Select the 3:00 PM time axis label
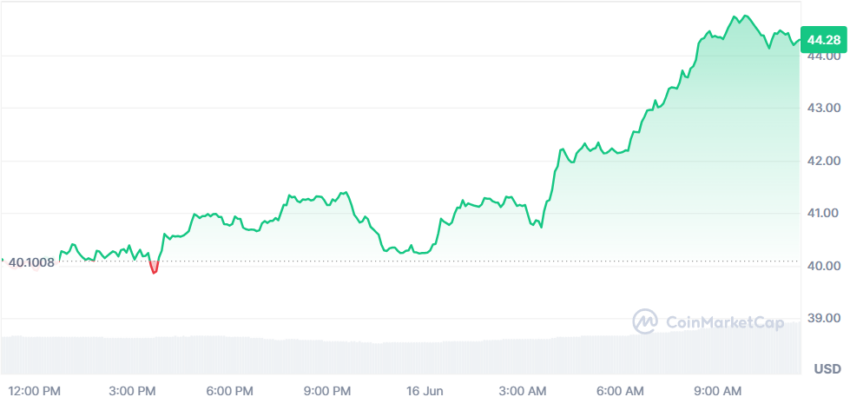 (x=134, y=390)
